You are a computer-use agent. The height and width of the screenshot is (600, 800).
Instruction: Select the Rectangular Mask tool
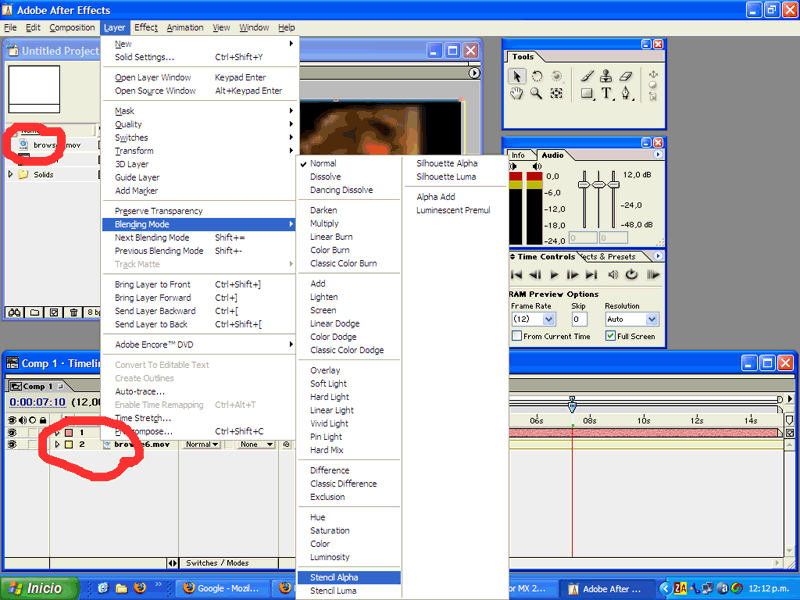[587, 93]
